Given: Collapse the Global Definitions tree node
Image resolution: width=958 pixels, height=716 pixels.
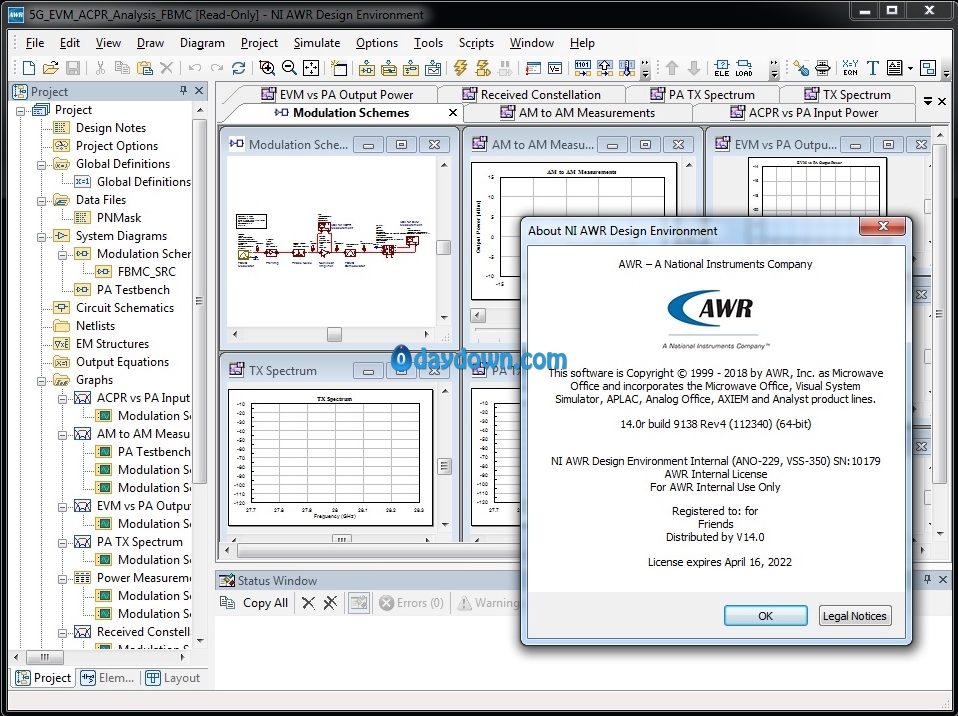Looking at the screenshot, I should [41, 164].
